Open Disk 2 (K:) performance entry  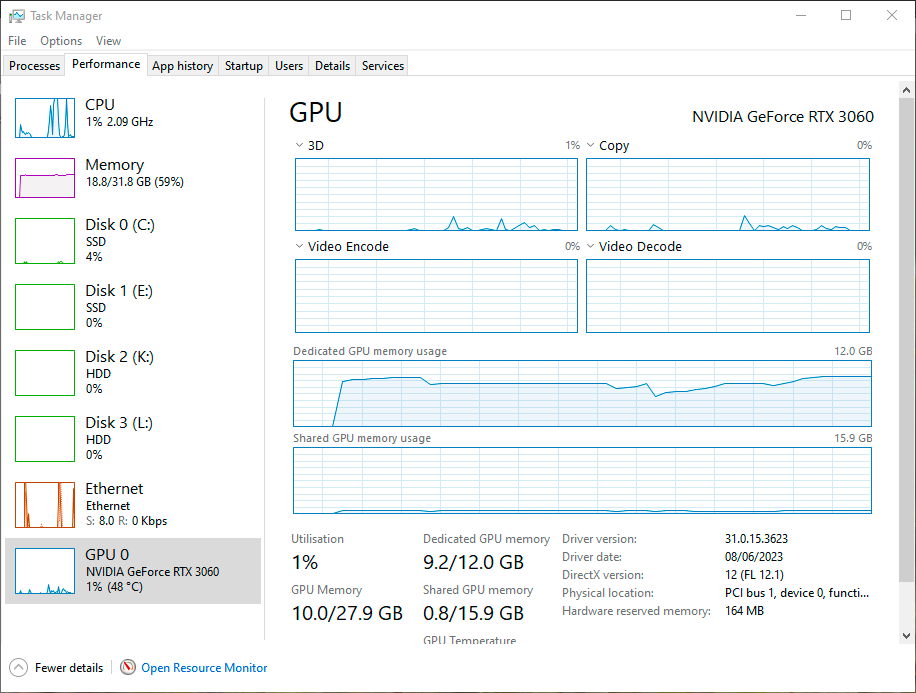click(133, 373)
